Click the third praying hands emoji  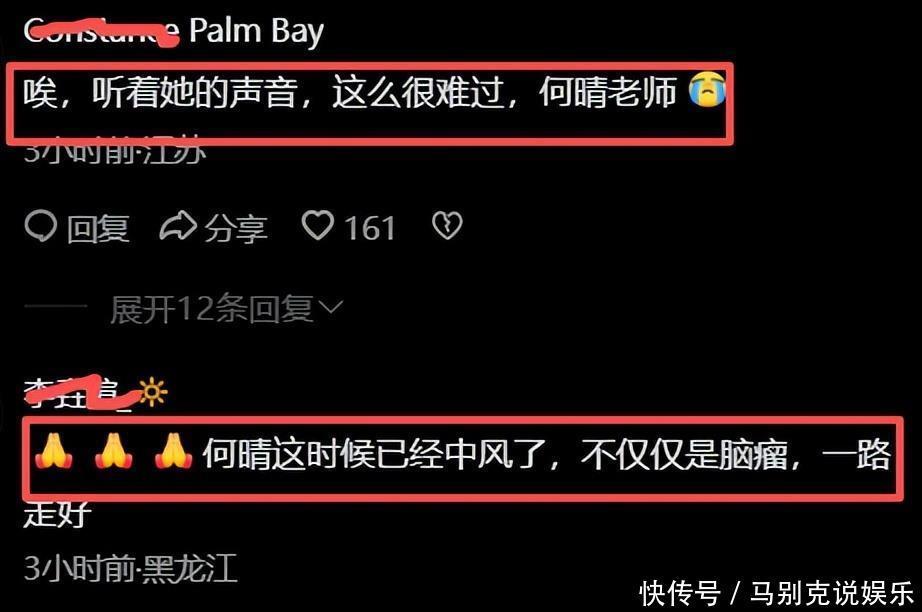point(173,451)
